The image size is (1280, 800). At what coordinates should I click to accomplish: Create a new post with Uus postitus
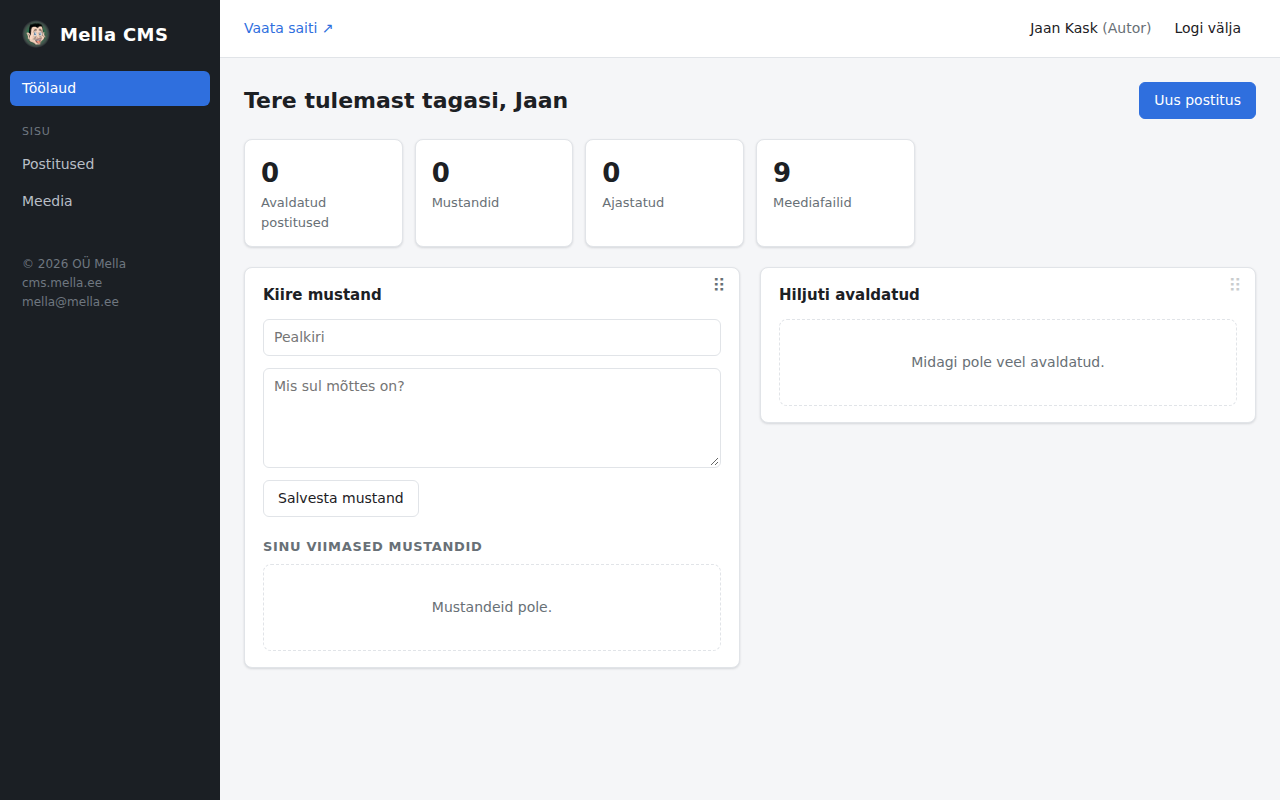point(1197,100)
